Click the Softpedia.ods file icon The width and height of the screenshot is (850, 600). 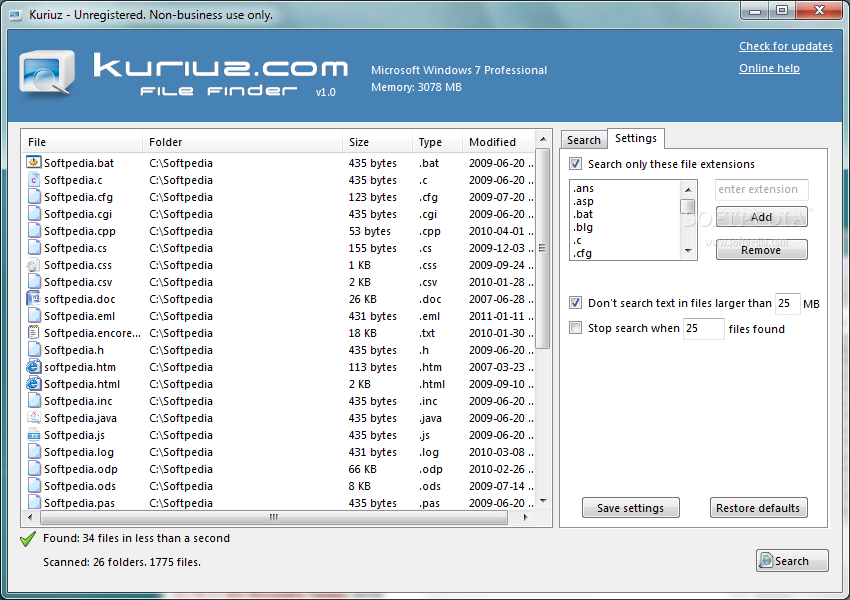34,485
